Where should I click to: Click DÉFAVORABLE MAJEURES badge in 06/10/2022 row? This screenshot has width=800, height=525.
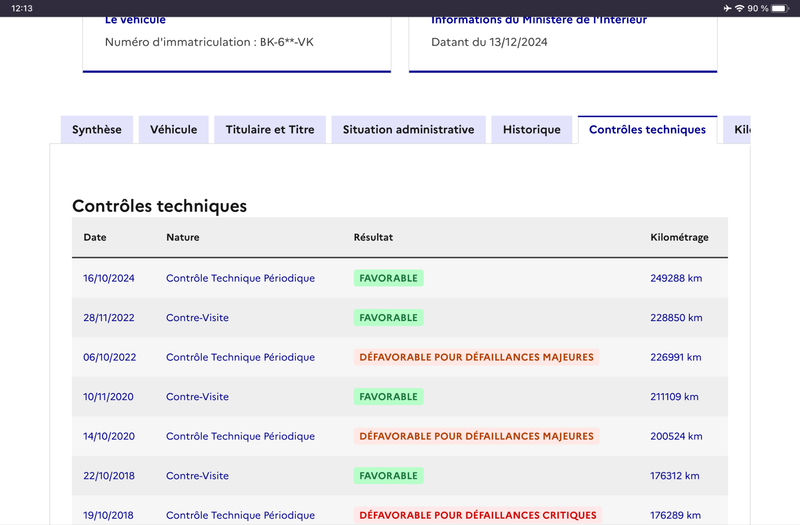tap(477, 357)
